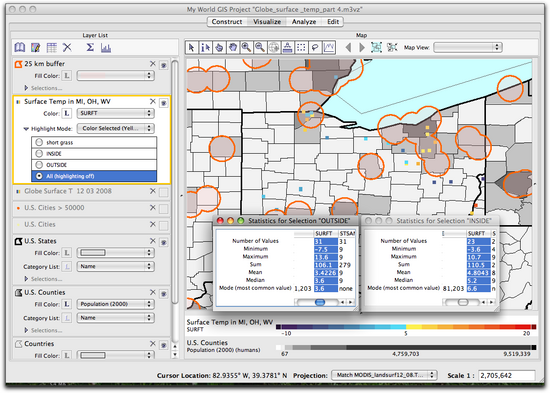Click L button beside U.S. States Category List
The image size is (550, 393).
(x=67, y=266)
